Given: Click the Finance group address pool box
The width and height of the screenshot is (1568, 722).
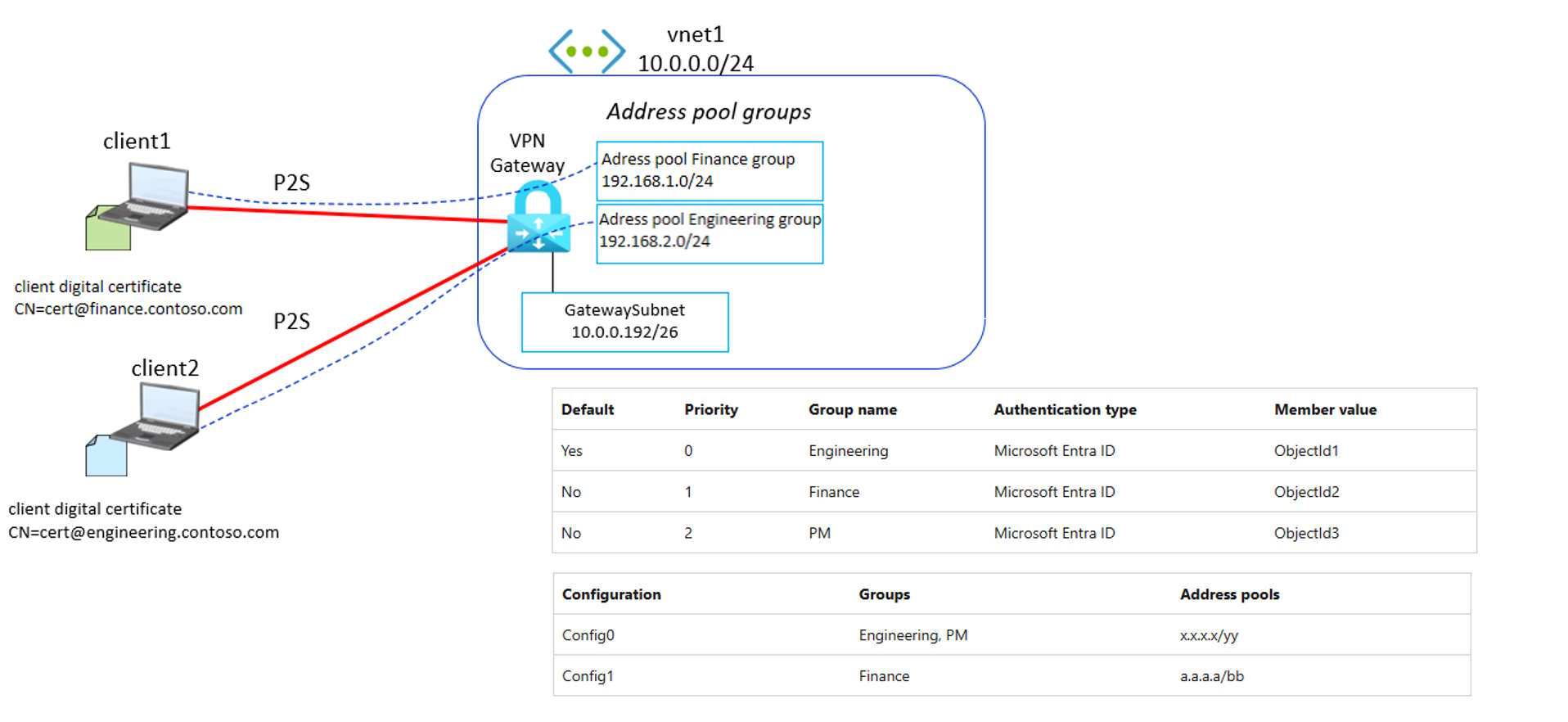Looking at the screenshot, I should (709, 170).
